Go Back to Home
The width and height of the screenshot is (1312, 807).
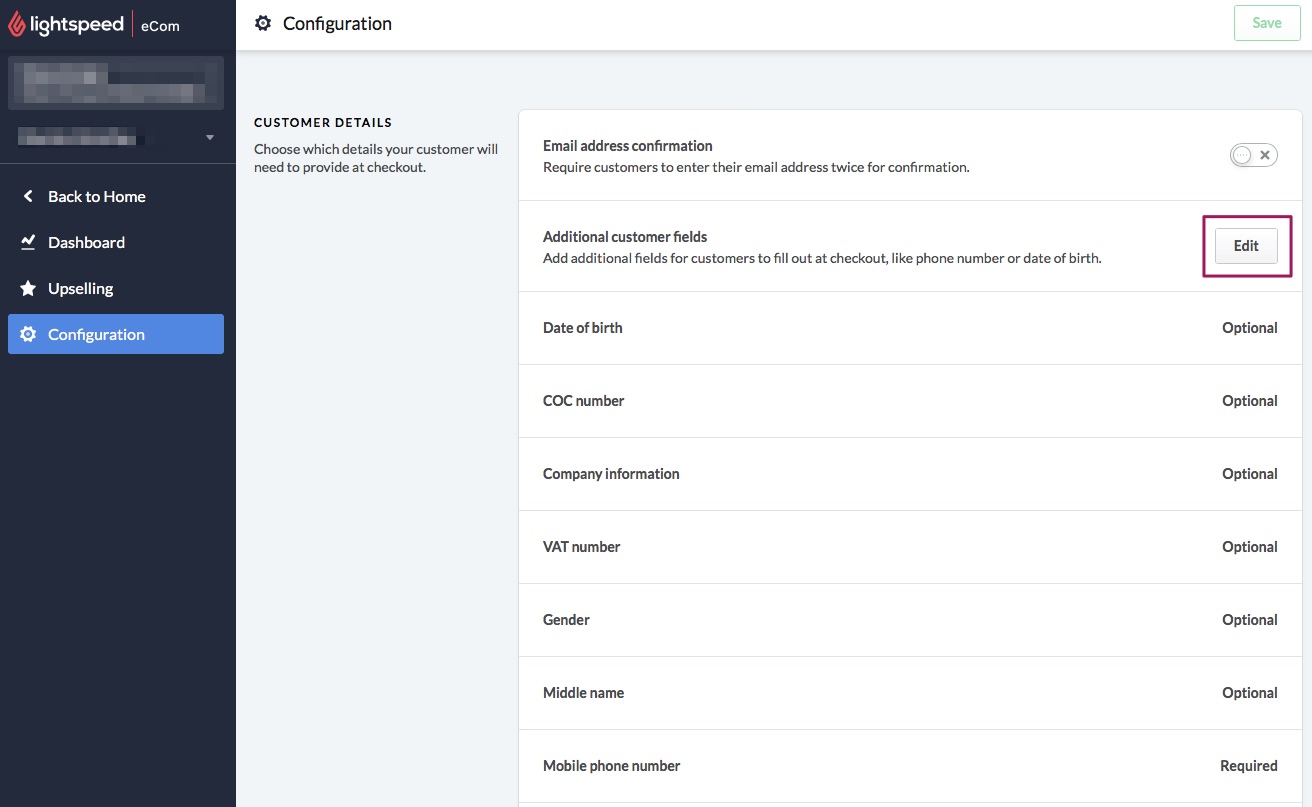pyautogui.click(x=96, y=196)
